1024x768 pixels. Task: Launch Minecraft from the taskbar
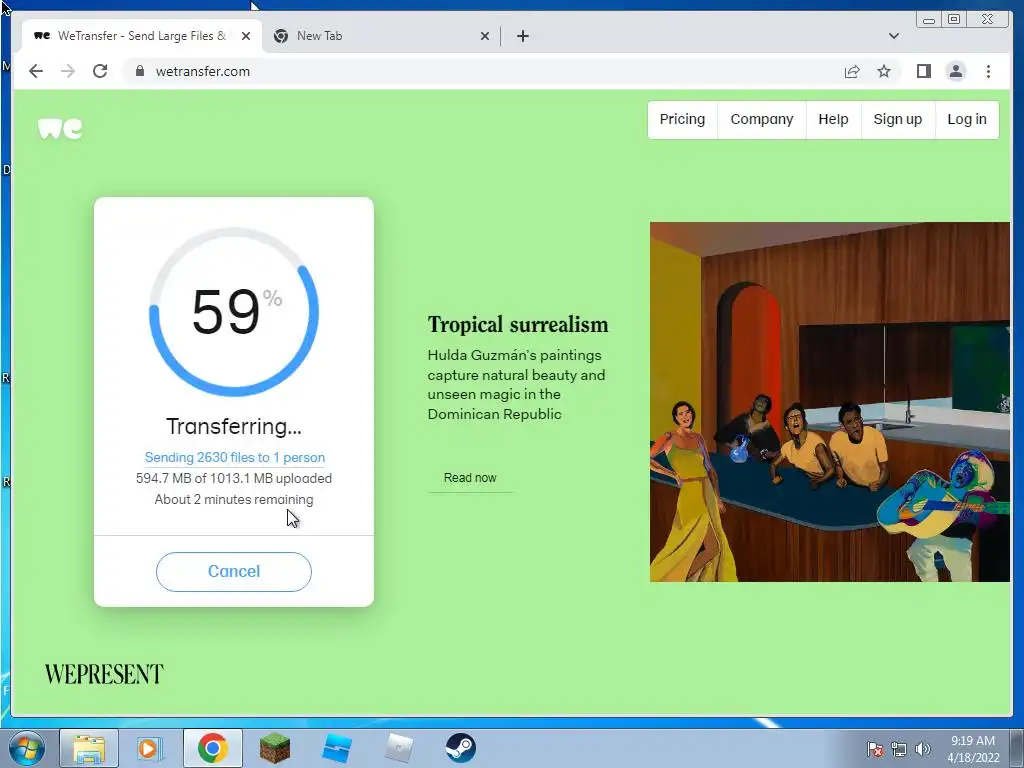274,748
